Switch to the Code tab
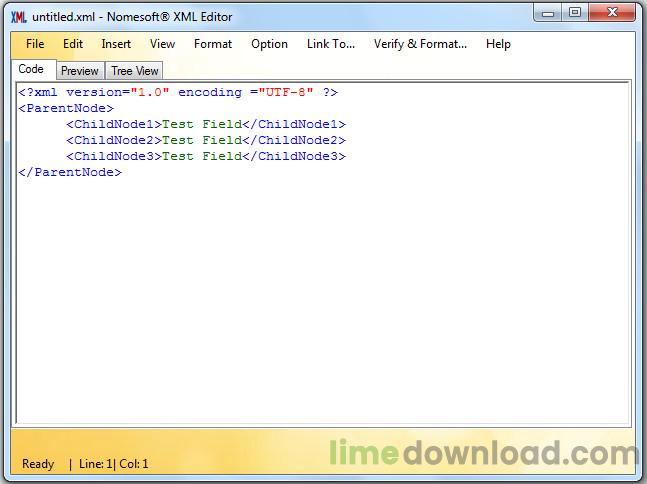The image size is (647, 484). tap(31, 70)
